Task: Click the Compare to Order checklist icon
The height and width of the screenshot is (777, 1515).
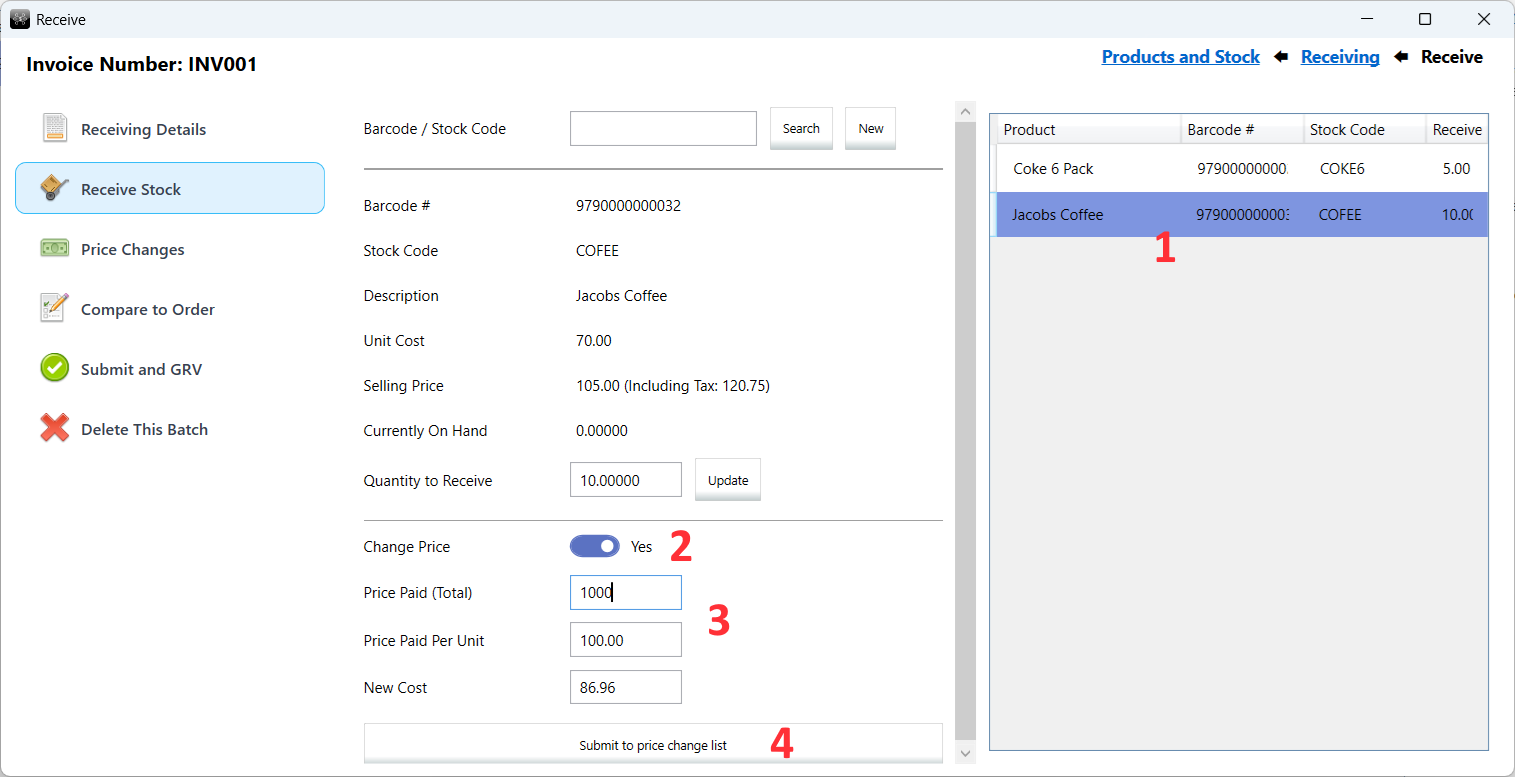Action: point(55,308)
